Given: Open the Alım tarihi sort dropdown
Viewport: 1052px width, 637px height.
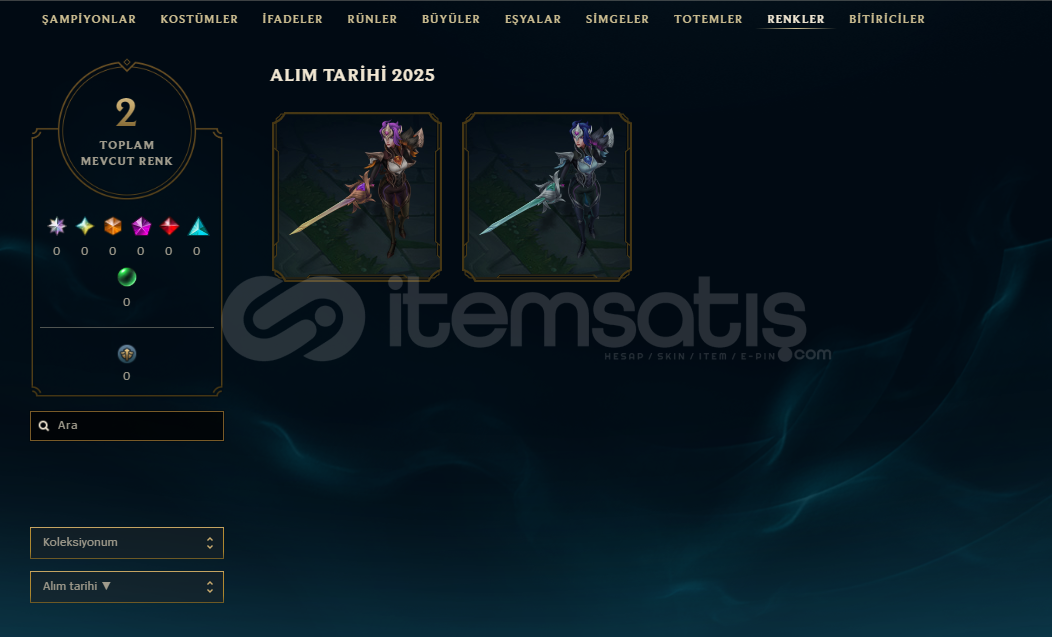Looking at the screenshot, I should [127, 587].
